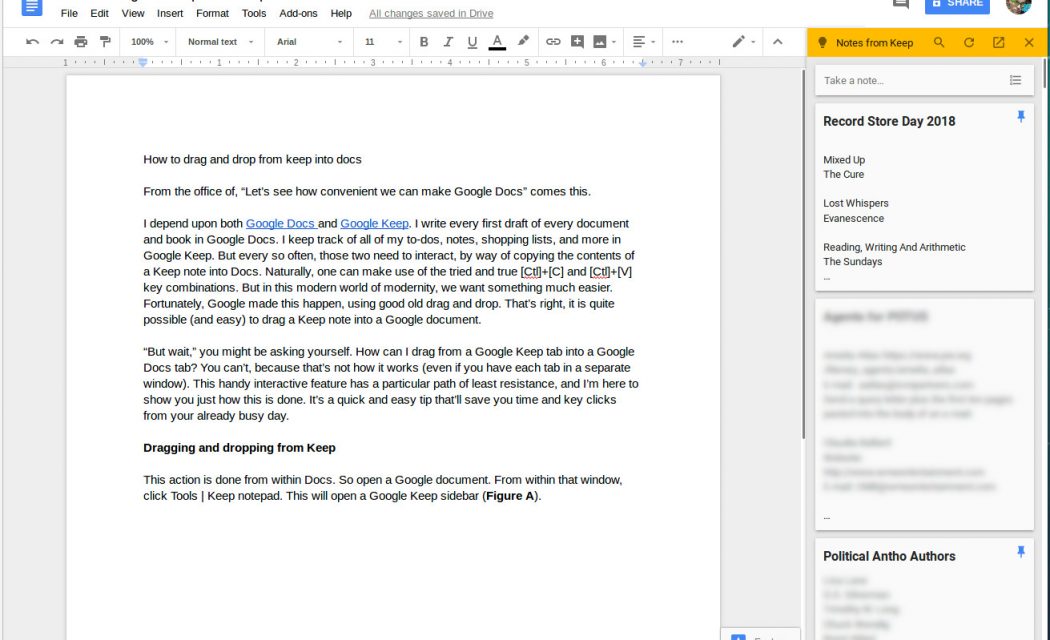Image resolution: width=1050 pixels, height=640 pixels.
Task: Expand the insert image options arrow
Action: pyautogui.click(x=613, y=42)
